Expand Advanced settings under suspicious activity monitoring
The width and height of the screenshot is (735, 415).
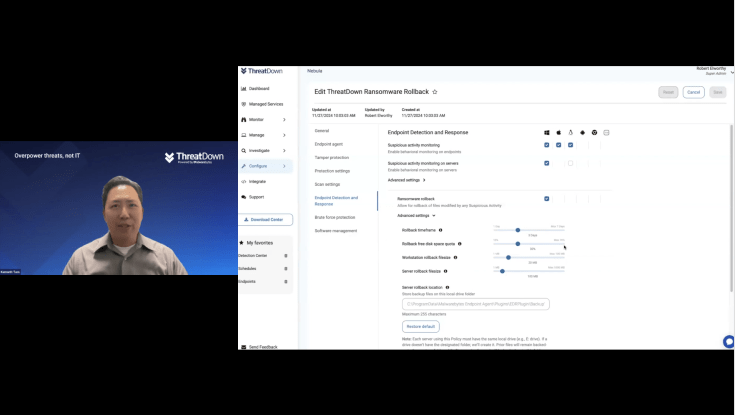[406, 180]
